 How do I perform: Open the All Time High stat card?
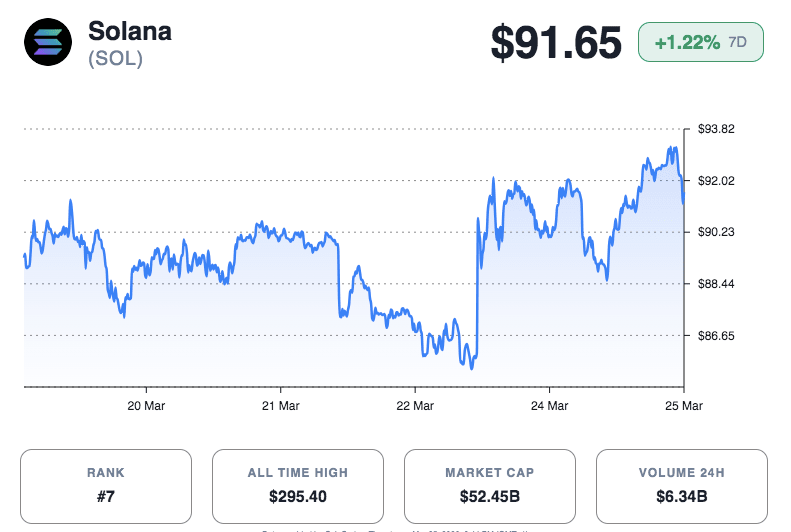pos(297,485)
